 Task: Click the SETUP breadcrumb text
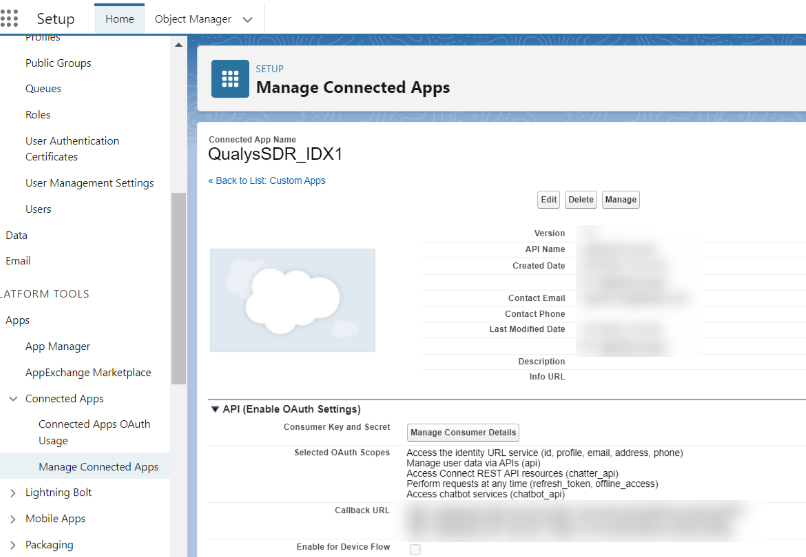269,69
